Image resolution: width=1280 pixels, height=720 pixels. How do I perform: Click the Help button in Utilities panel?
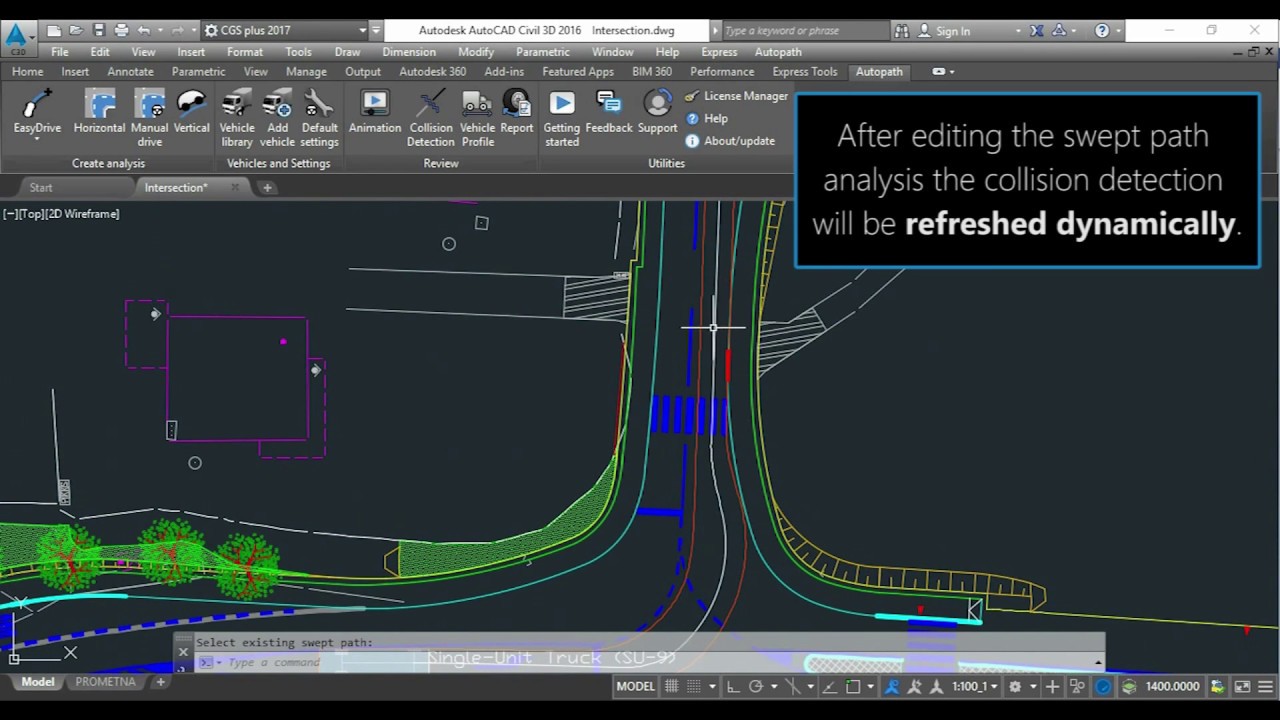706,118
